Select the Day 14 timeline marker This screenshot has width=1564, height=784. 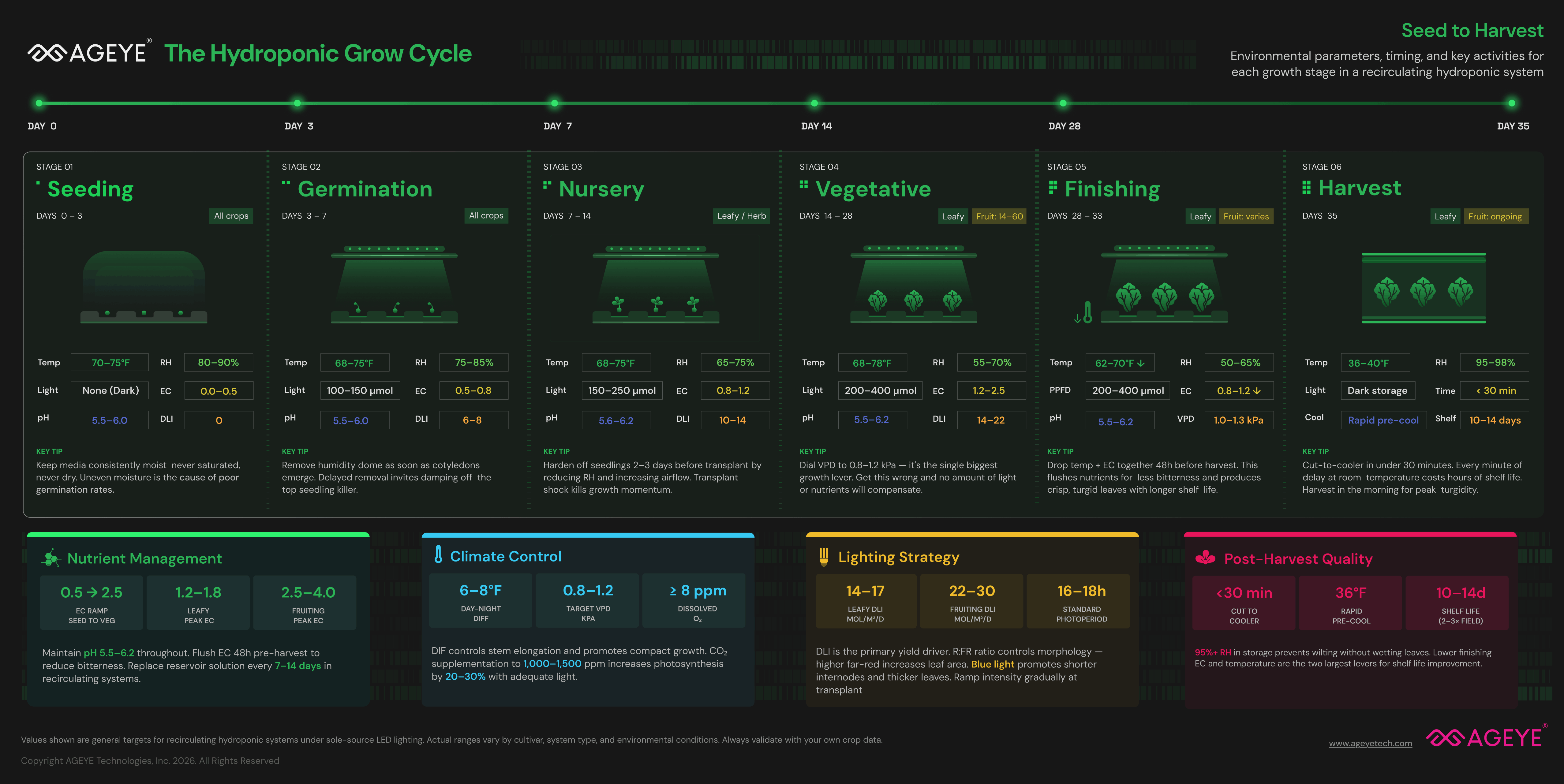pos(814,103)
